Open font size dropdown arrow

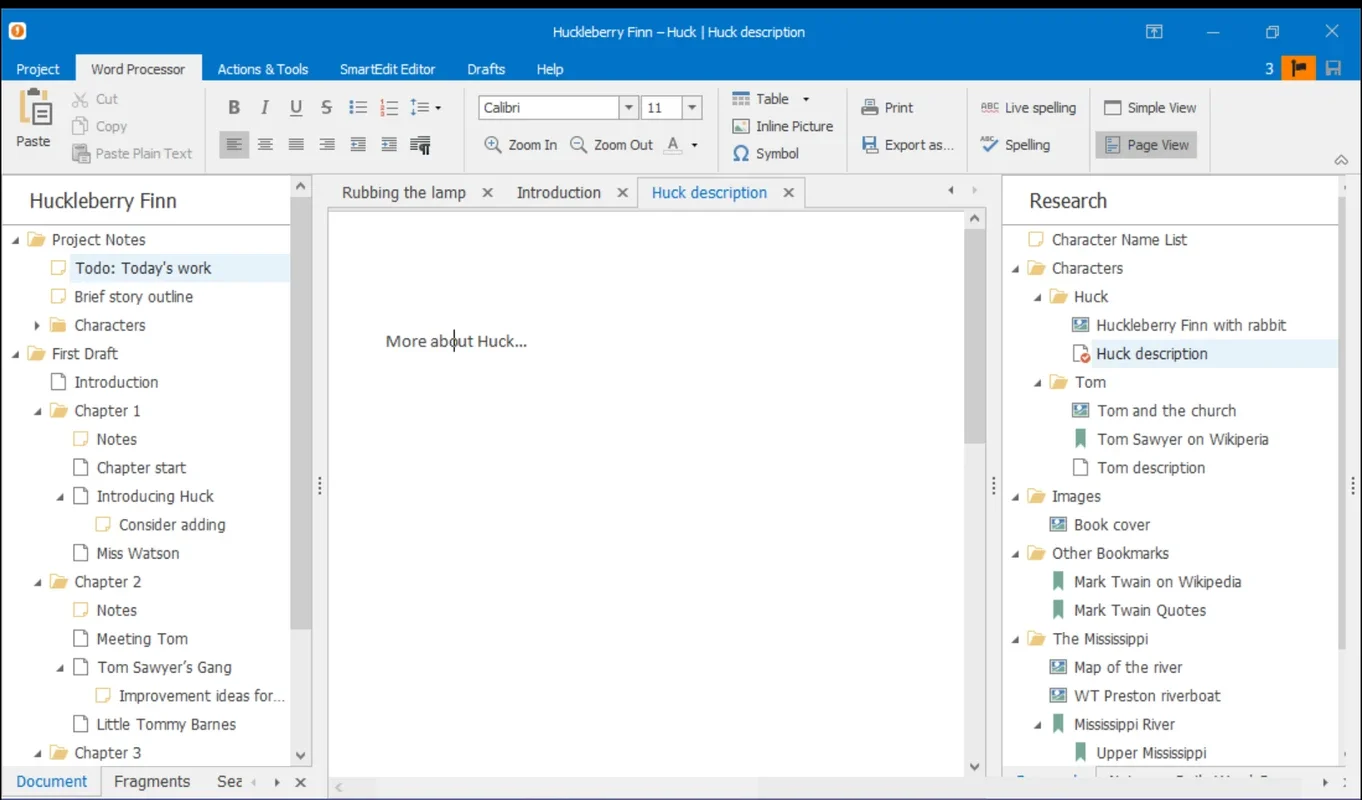pos(694,108)
